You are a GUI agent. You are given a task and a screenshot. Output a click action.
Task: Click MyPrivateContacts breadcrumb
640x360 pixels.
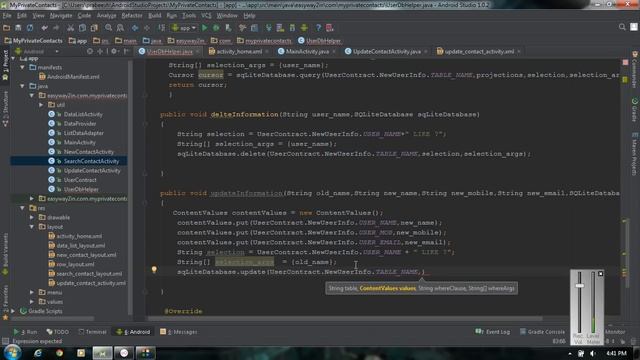tap(33, 41)
